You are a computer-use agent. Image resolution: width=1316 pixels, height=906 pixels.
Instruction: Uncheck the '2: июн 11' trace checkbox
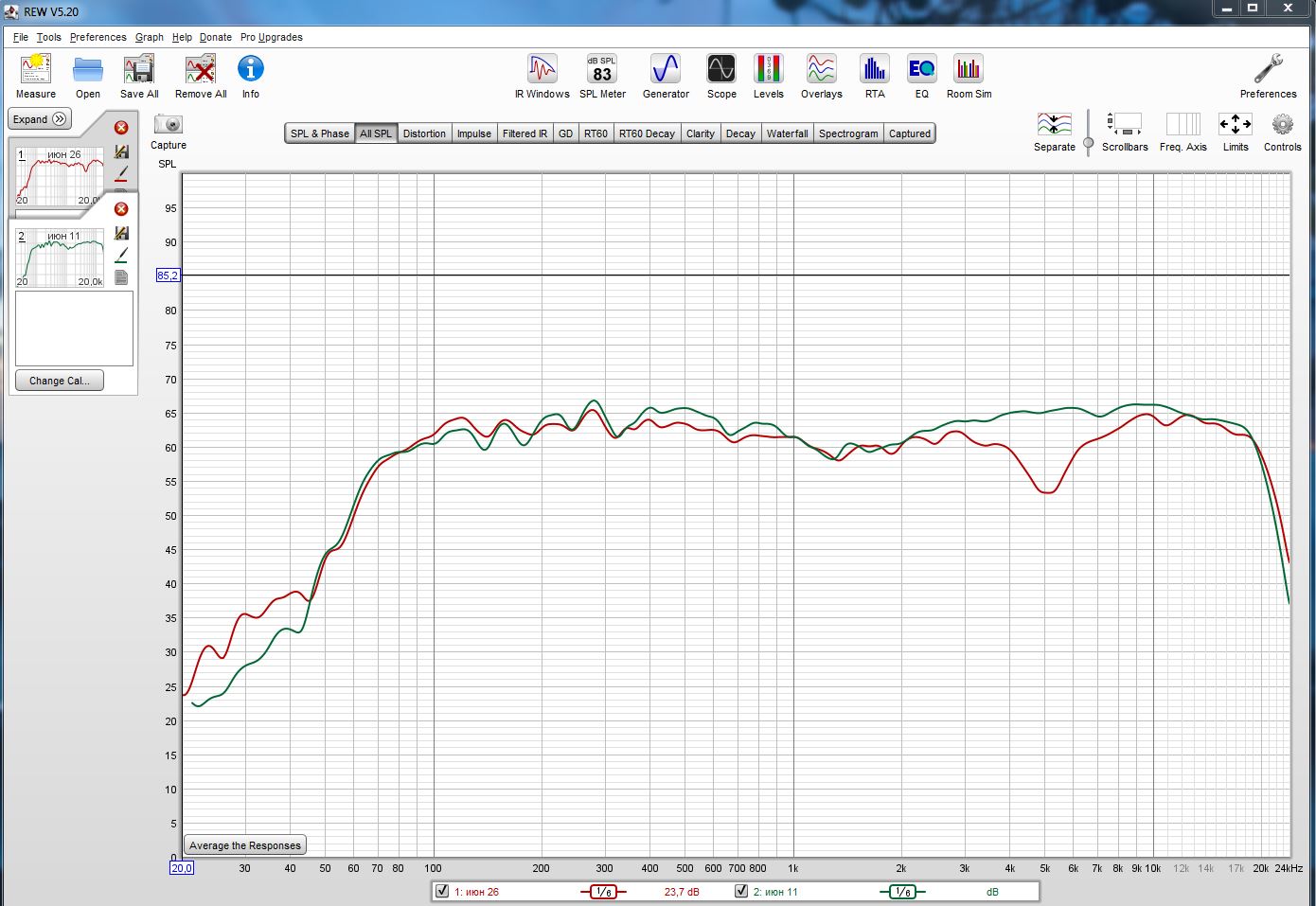pos(741,891)
